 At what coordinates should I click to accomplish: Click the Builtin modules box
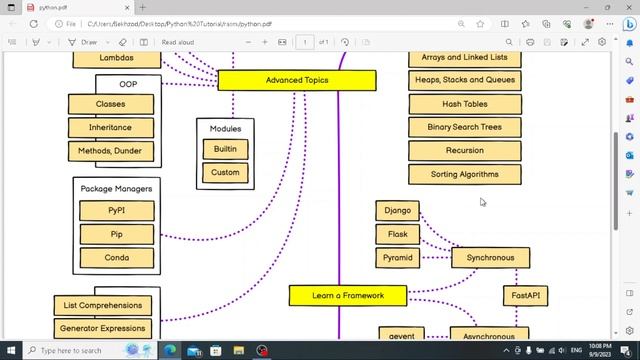225,149
